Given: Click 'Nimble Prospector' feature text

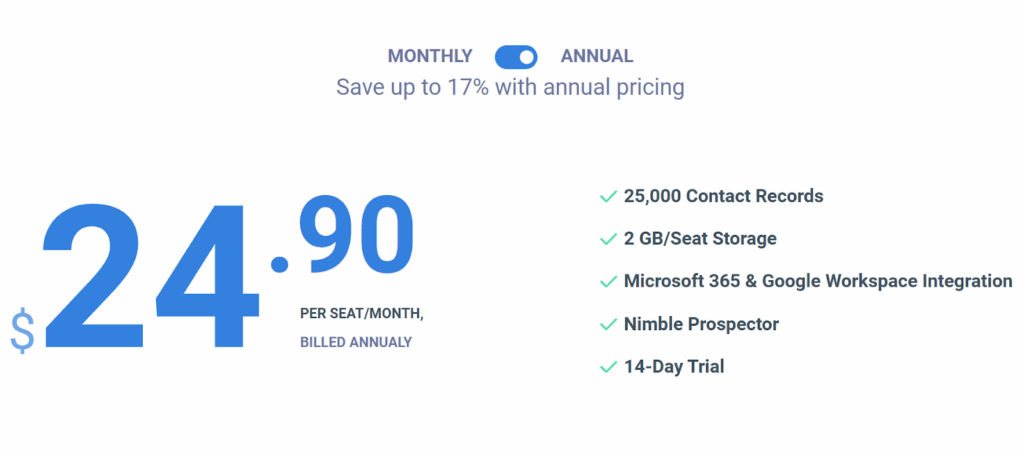Looking at the screenshot, I should point(701,324).
